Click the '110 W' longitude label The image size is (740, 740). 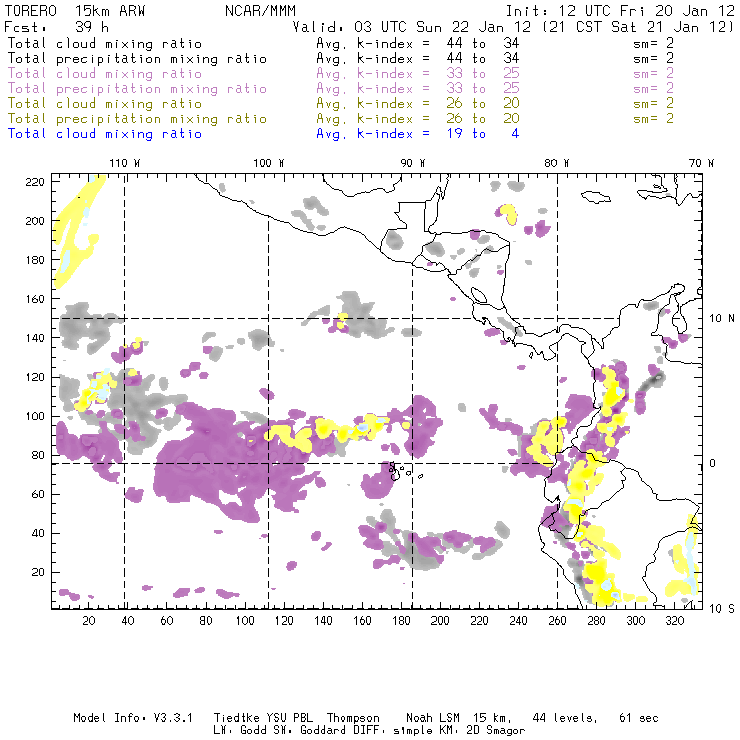(125, 163)
